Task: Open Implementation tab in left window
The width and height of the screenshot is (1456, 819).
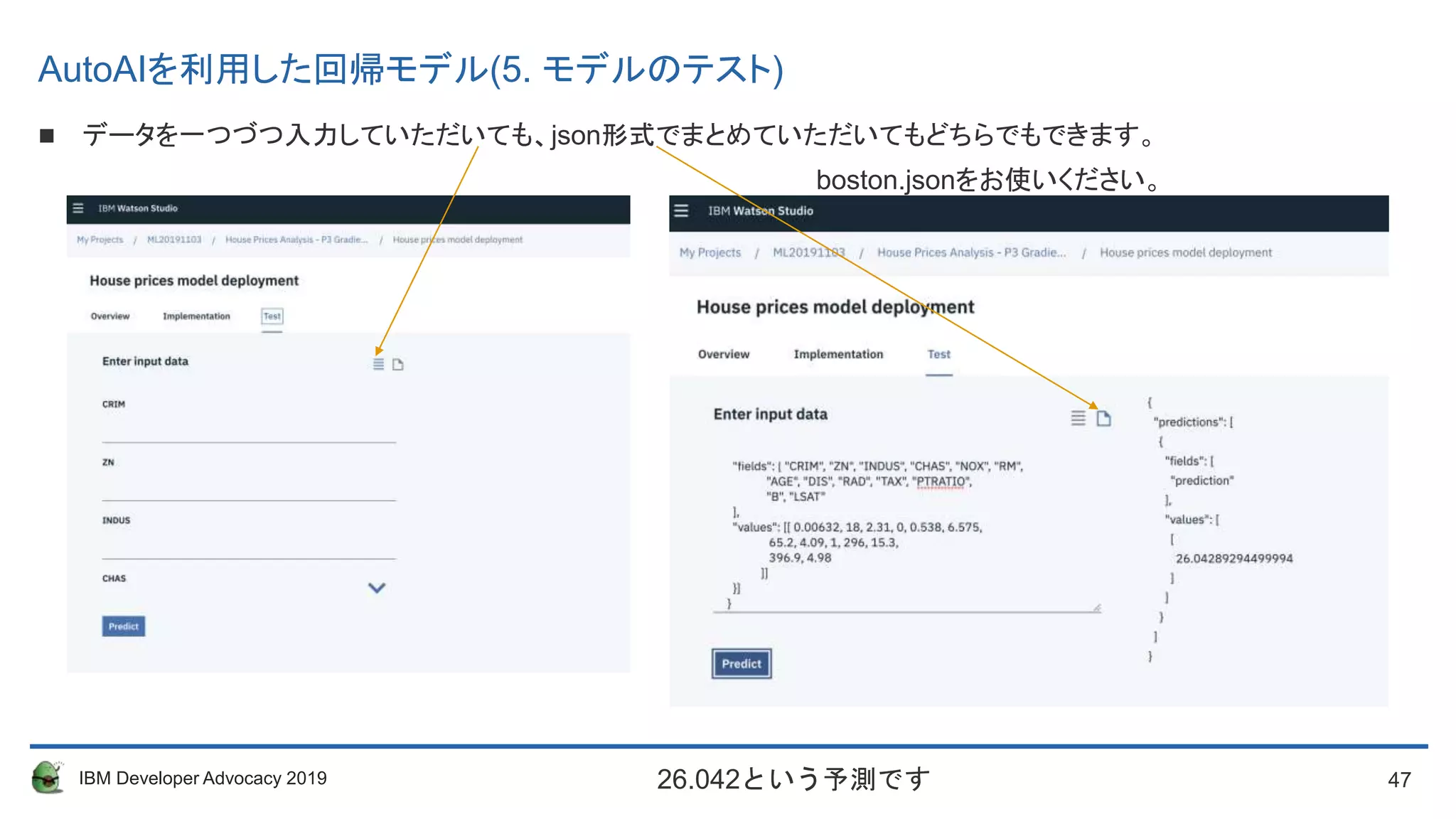Action: (x=196, y=316)
